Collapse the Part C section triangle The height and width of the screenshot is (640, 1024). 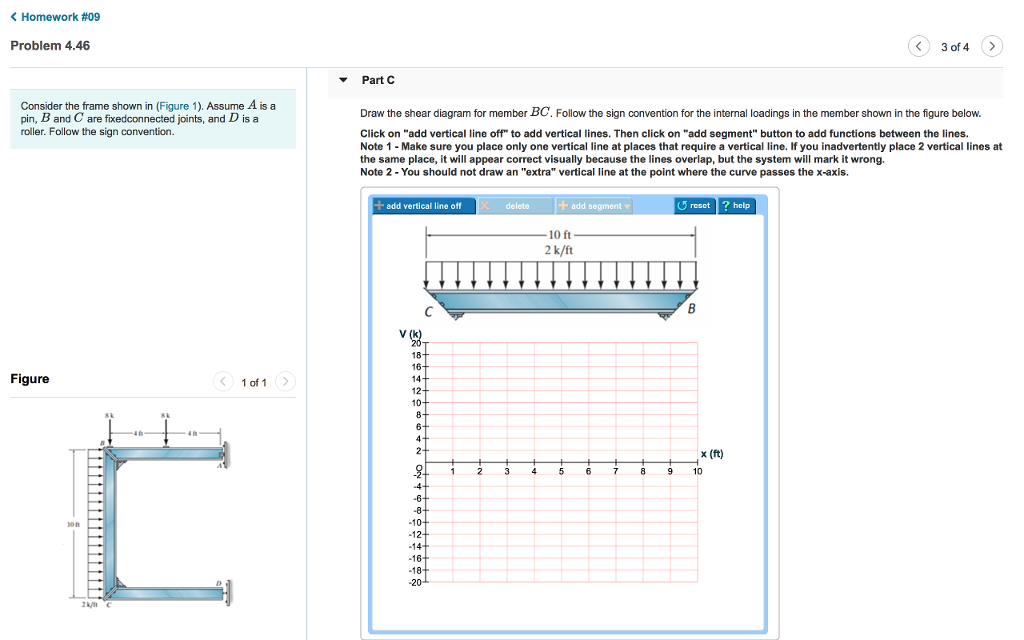[343, 79]
